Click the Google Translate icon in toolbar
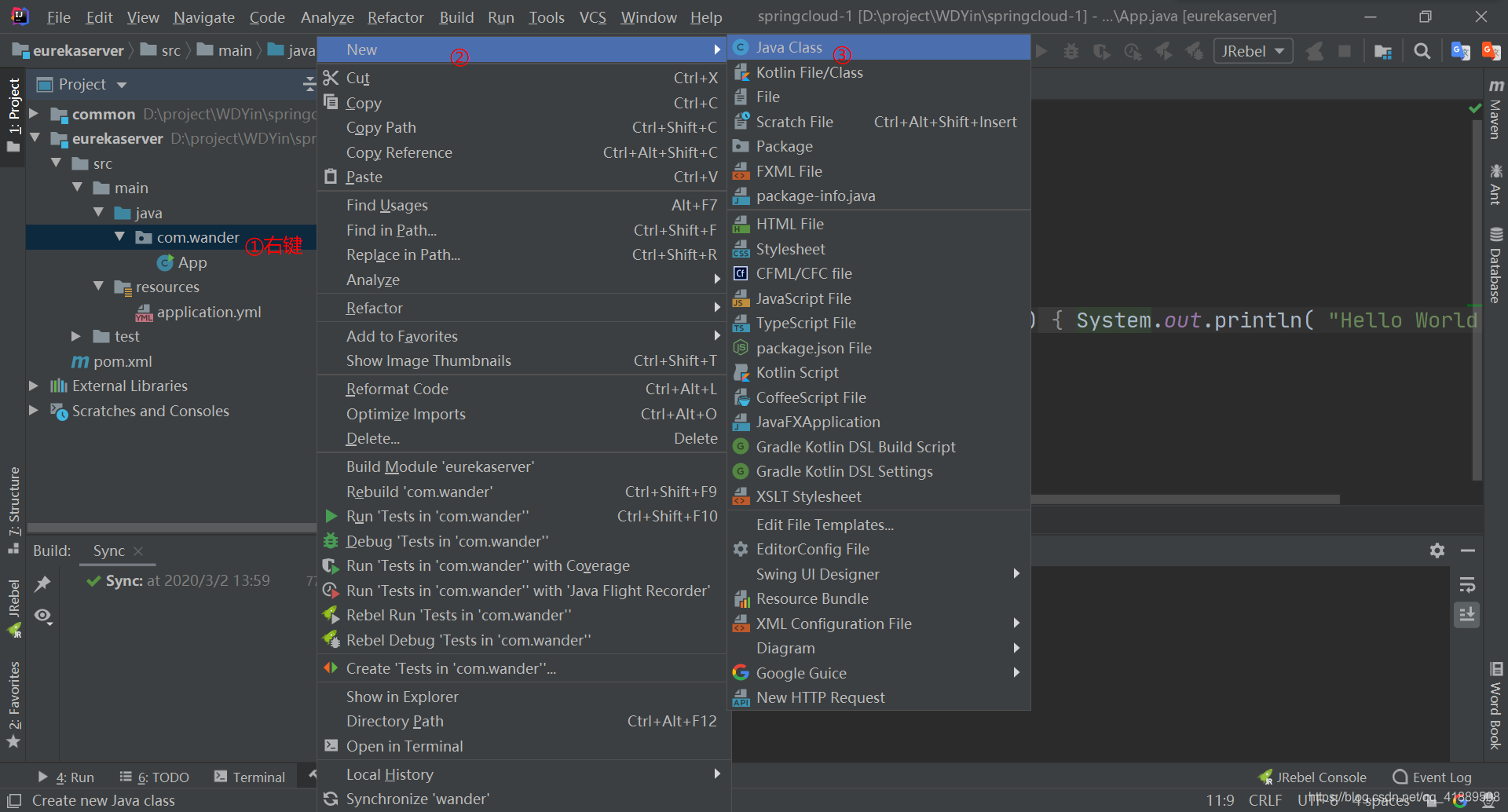This screenshot has width=1508, height=812. 1460,51
